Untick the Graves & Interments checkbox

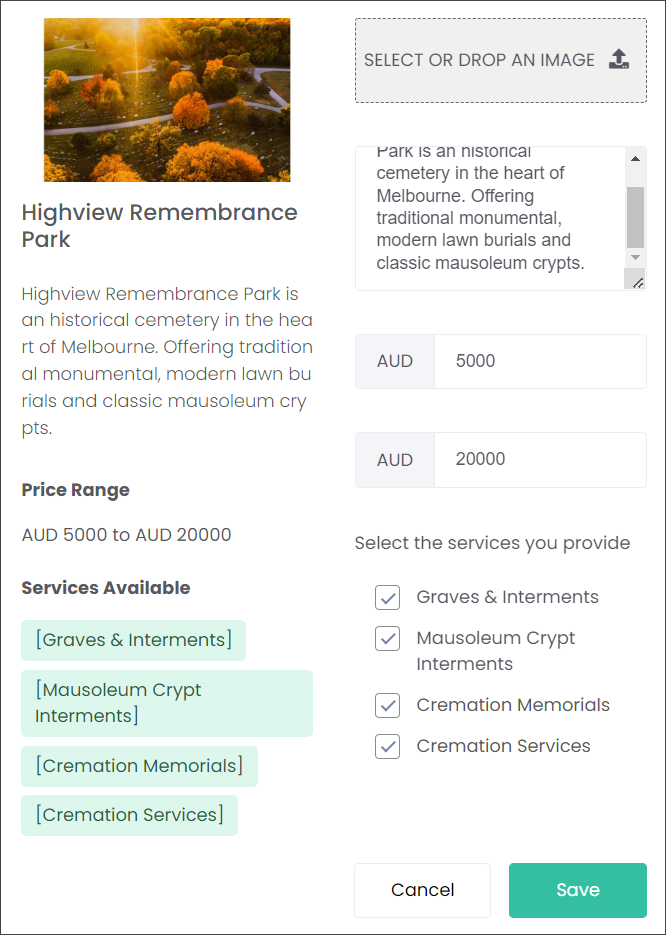tap(388, 597)
